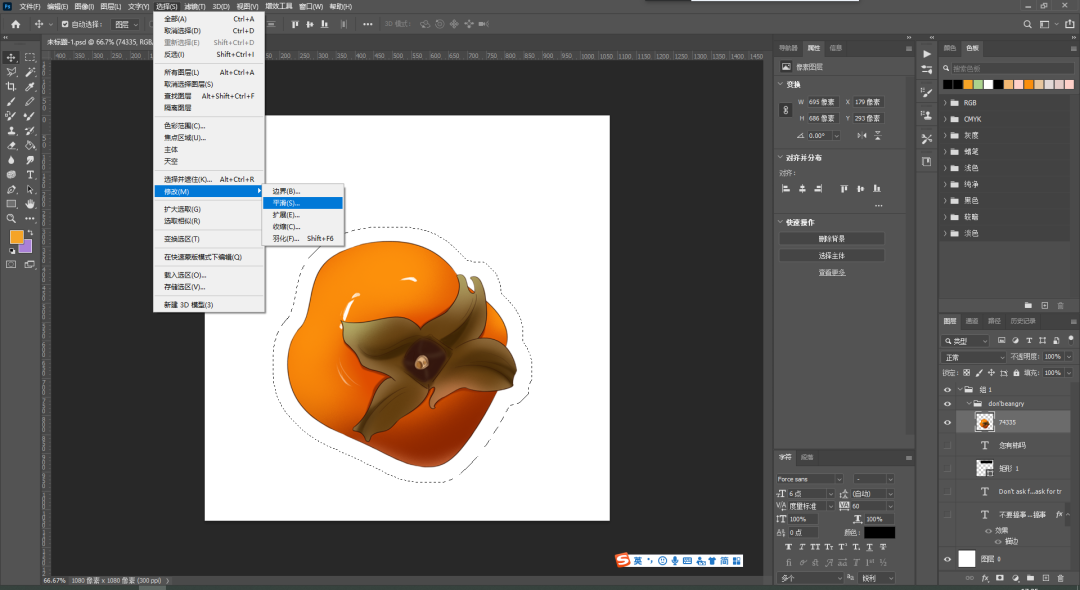Expand the RGB swatch folder
The width and height of the screenshot is (1080, 590).
click(946, 102)
